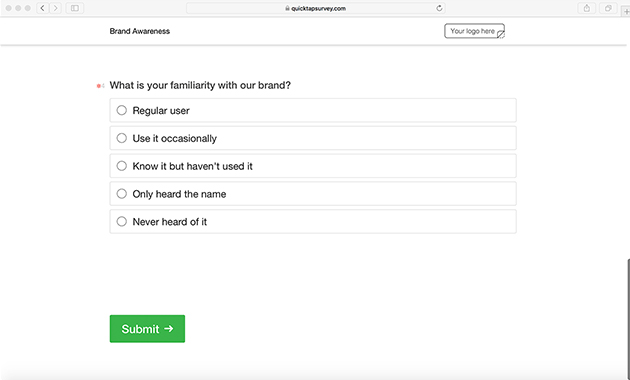The width and height of the screenshot is (630, 380).
Task: Pick the Never heard of it radio button
Action: tap(121, 221)
